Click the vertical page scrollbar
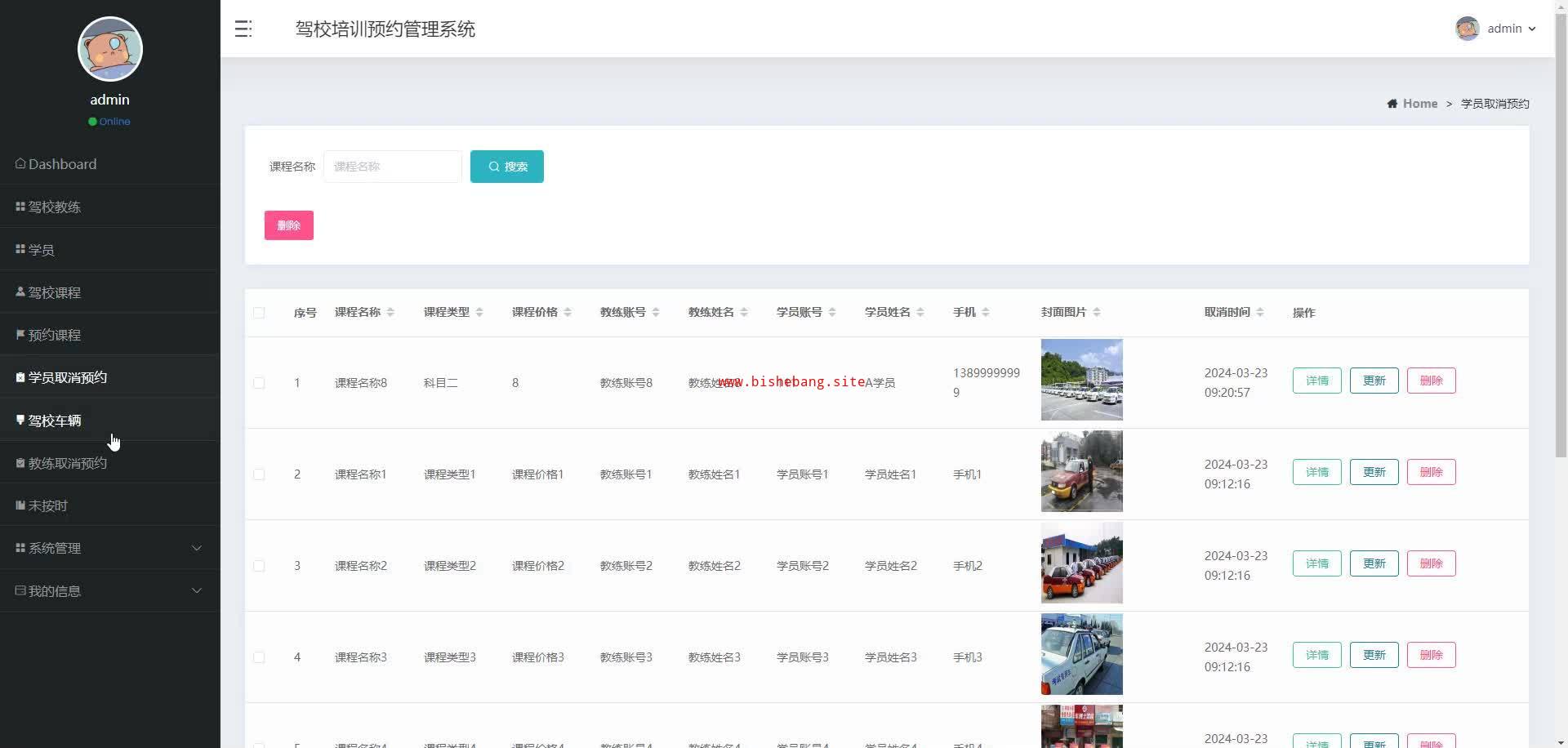 click(1561, 245)
